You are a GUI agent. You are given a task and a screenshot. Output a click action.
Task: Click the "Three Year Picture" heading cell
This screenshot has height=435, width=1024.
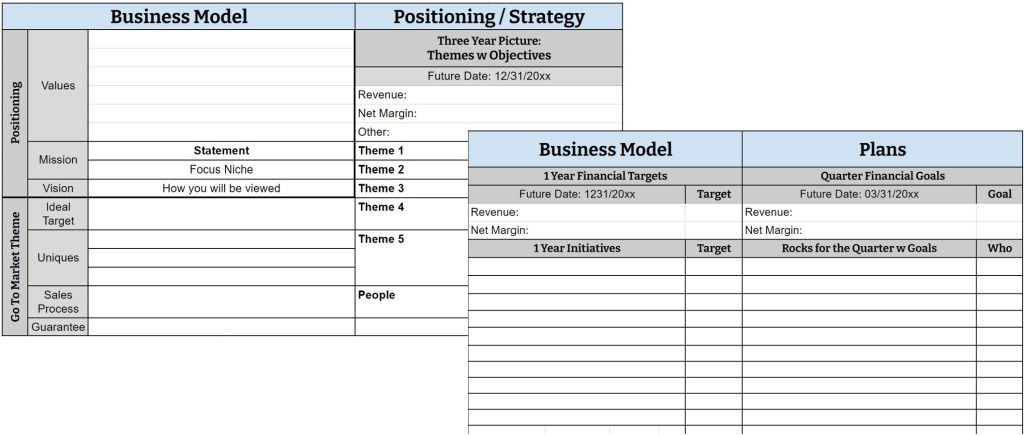click(x=488, y=48)
